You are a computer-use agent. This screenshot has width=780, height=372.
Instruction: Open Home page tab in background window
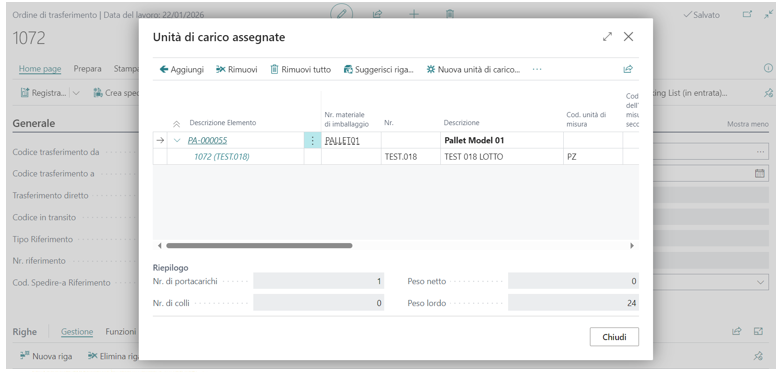coord(40,69)
